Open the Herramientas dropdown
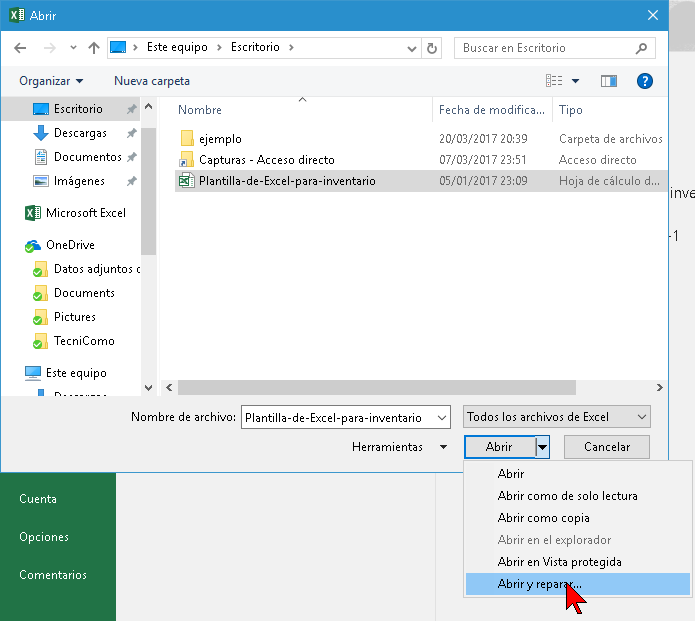The height and width of the screenshot is (621, 695). coord(399,447)
